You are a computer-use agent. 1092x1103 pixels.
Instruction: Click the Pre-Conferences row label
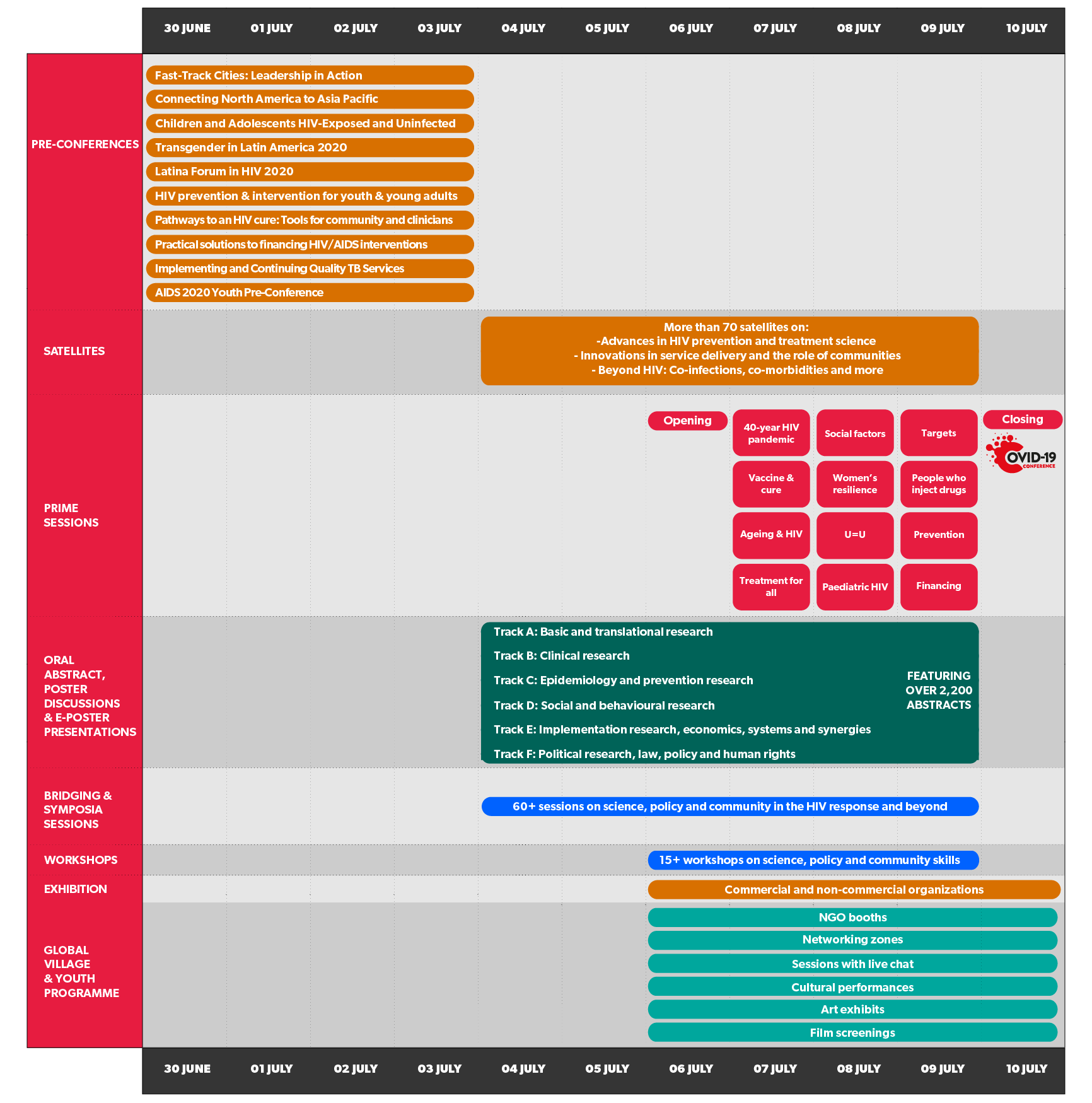85,144
